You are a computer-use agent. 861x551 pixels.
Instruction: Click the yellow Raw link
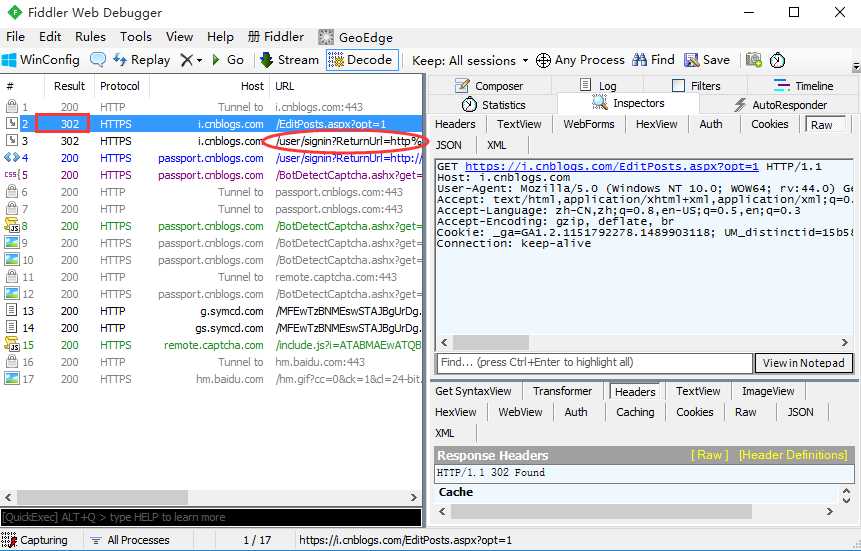[x=710, y=455]
